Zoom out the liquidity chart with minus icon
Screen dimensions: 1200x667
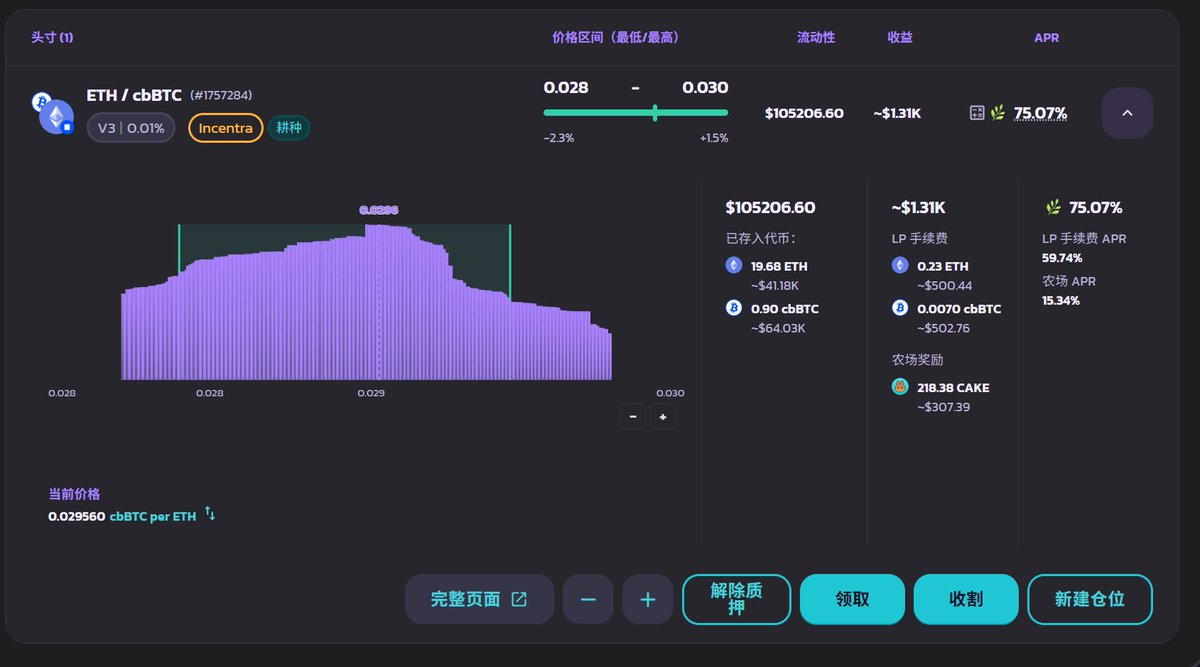pyautogui.click(x=632, y=416)
